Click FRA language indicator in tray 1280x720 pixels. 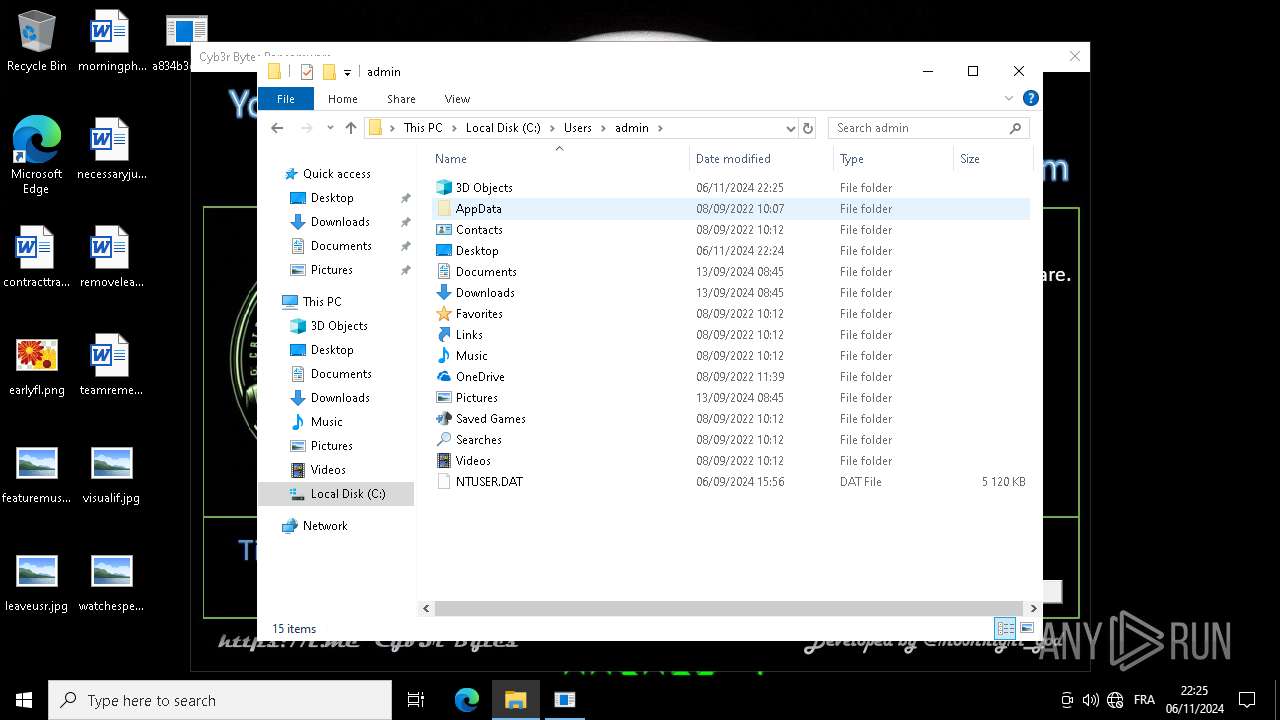pyautogui.click(x=1144, y=700)
